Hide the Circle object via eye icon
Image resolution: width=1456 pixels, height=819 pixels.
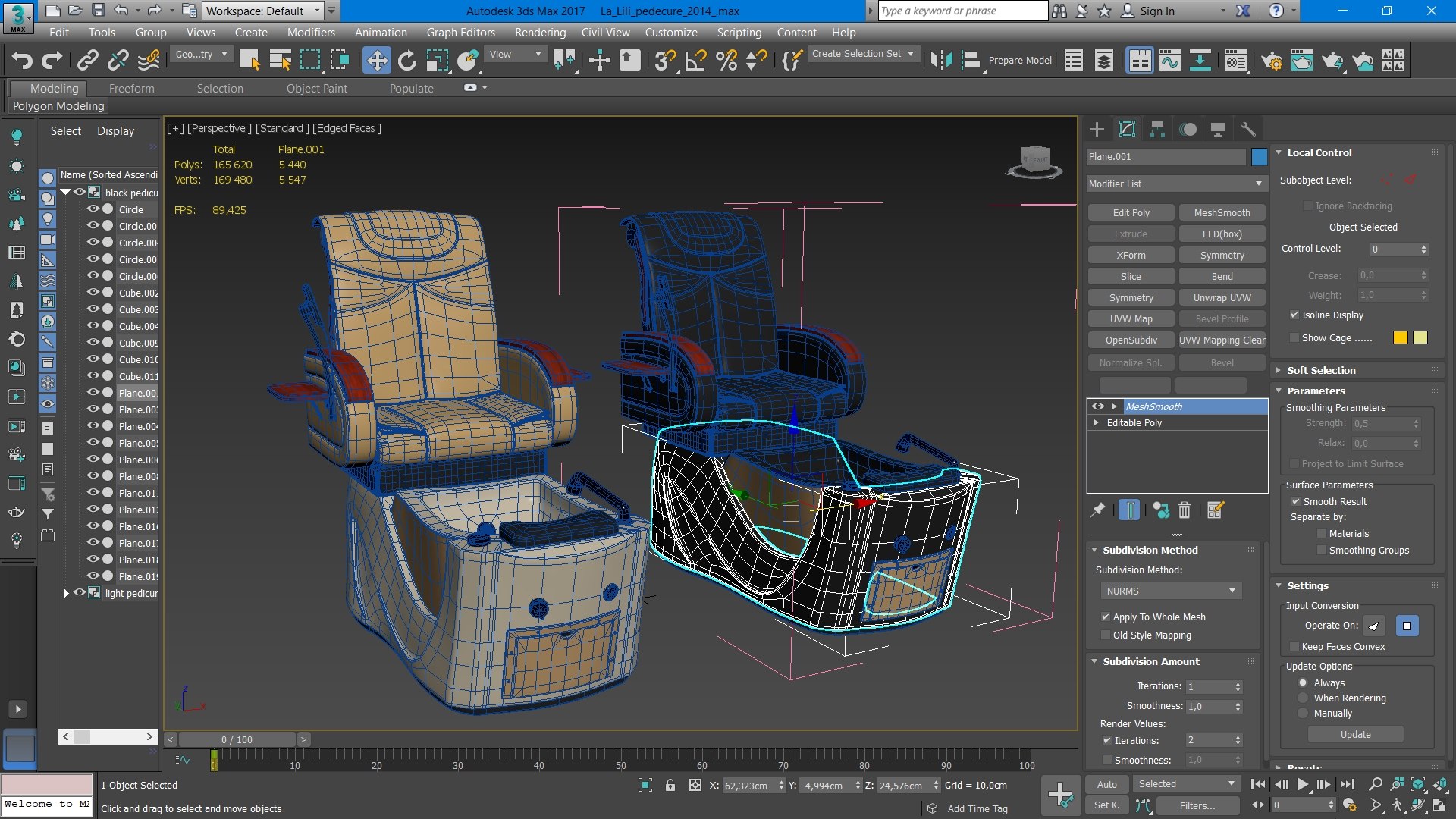tap(93, 209)
